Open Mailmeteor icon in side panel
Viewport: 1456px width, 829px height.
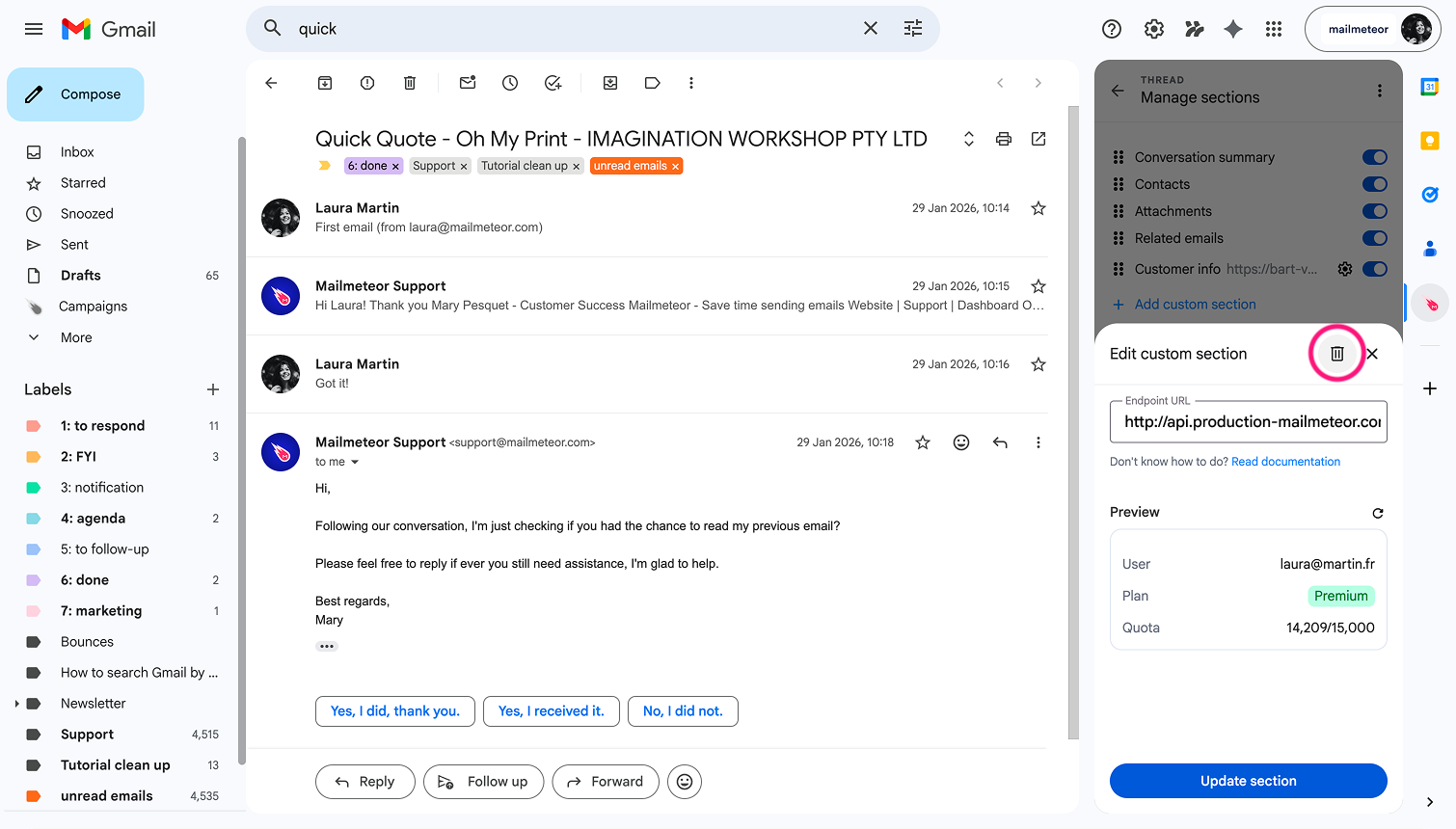pyautogui.click(x=1430, y=305)
